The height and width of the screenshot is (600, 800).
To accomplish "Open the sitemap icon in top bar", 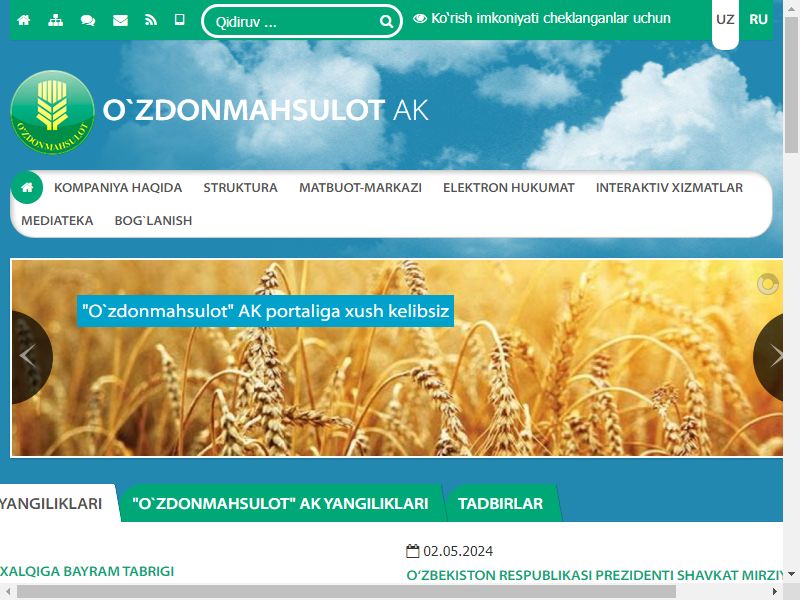I will pos(55,20).
